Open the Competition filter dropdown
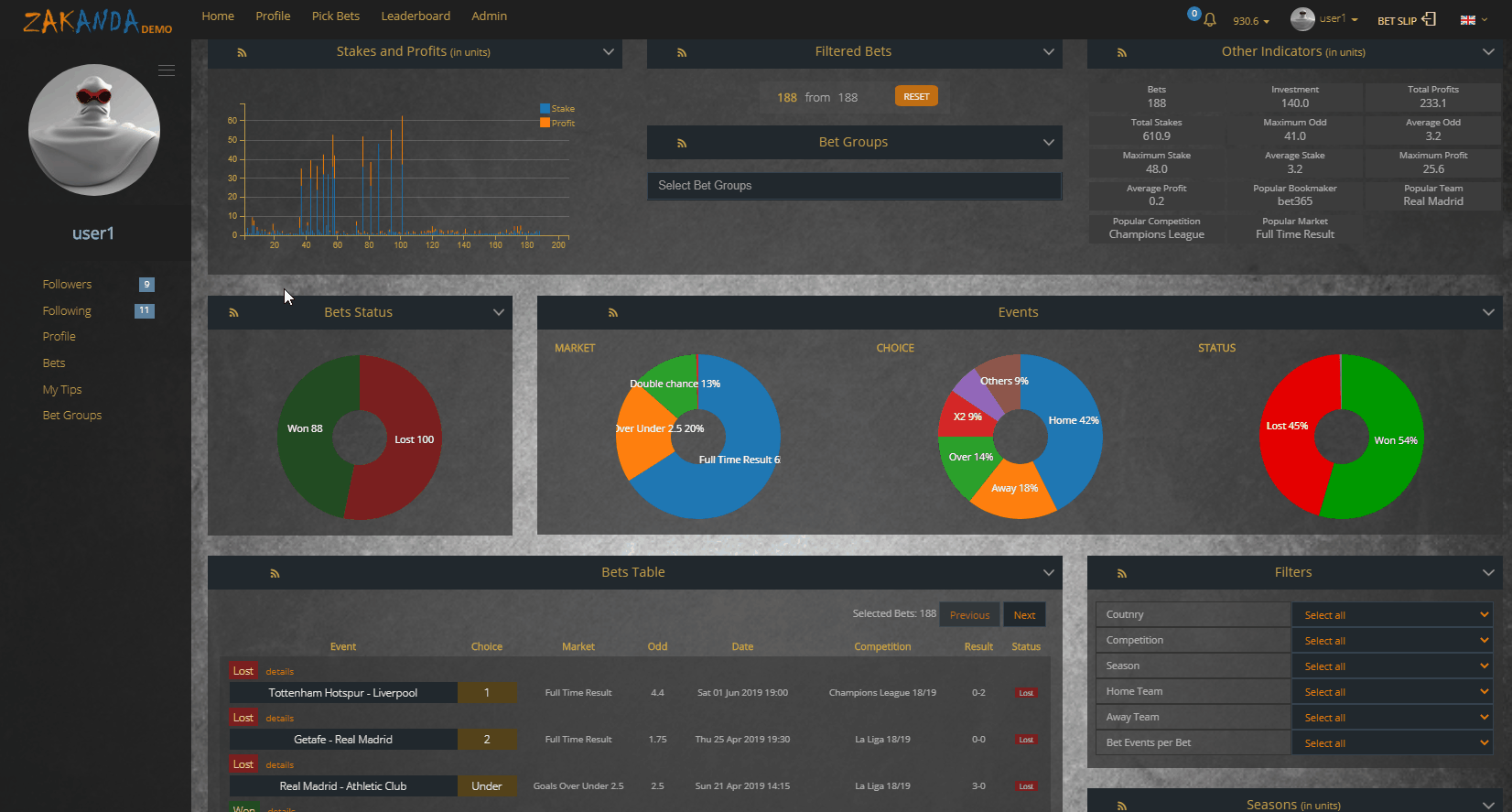This screenshot has width=1512, height=812. [x=1393, y=641]
